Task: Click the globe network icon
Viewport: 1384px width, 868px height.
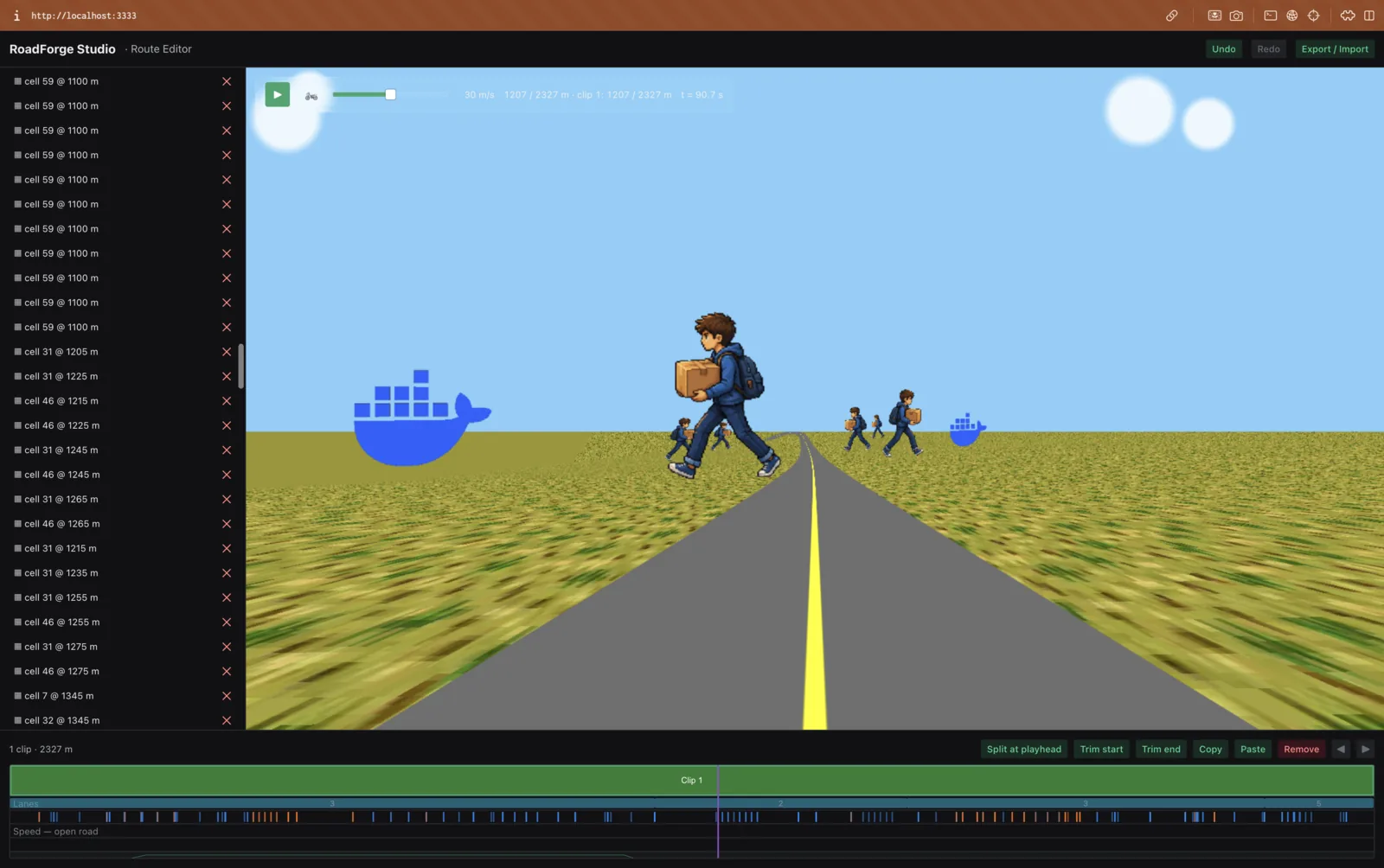Action: point(1292,16)
